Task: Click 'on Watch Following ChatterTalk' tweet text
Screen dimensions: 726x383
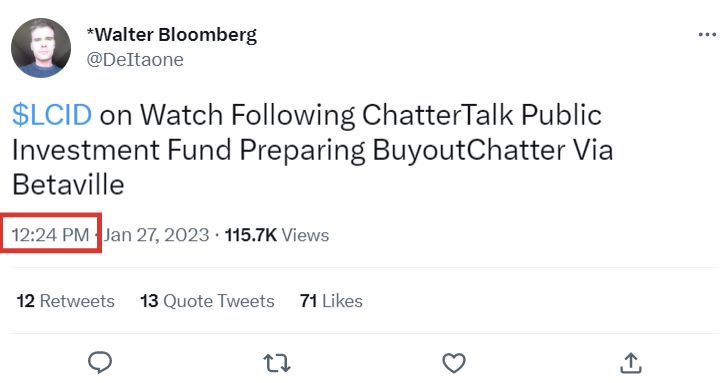Action: pyautogui.click(x=307, y=114)
